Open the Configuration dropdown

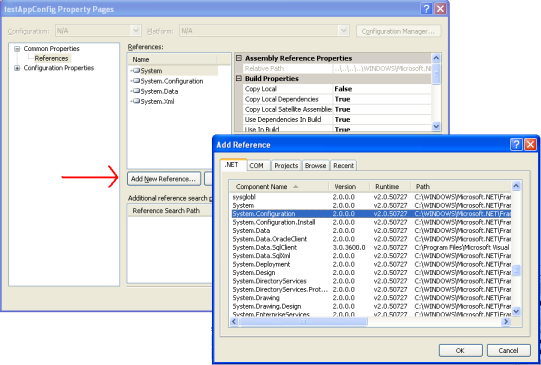tap(136, 31)
